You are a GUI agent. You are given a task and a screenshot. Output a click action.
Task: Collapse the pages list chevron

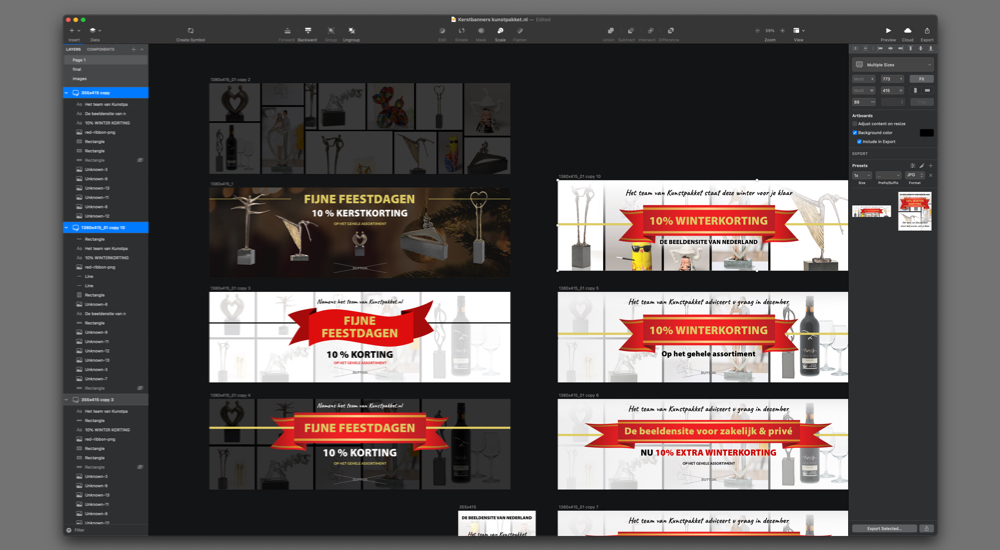142,49
